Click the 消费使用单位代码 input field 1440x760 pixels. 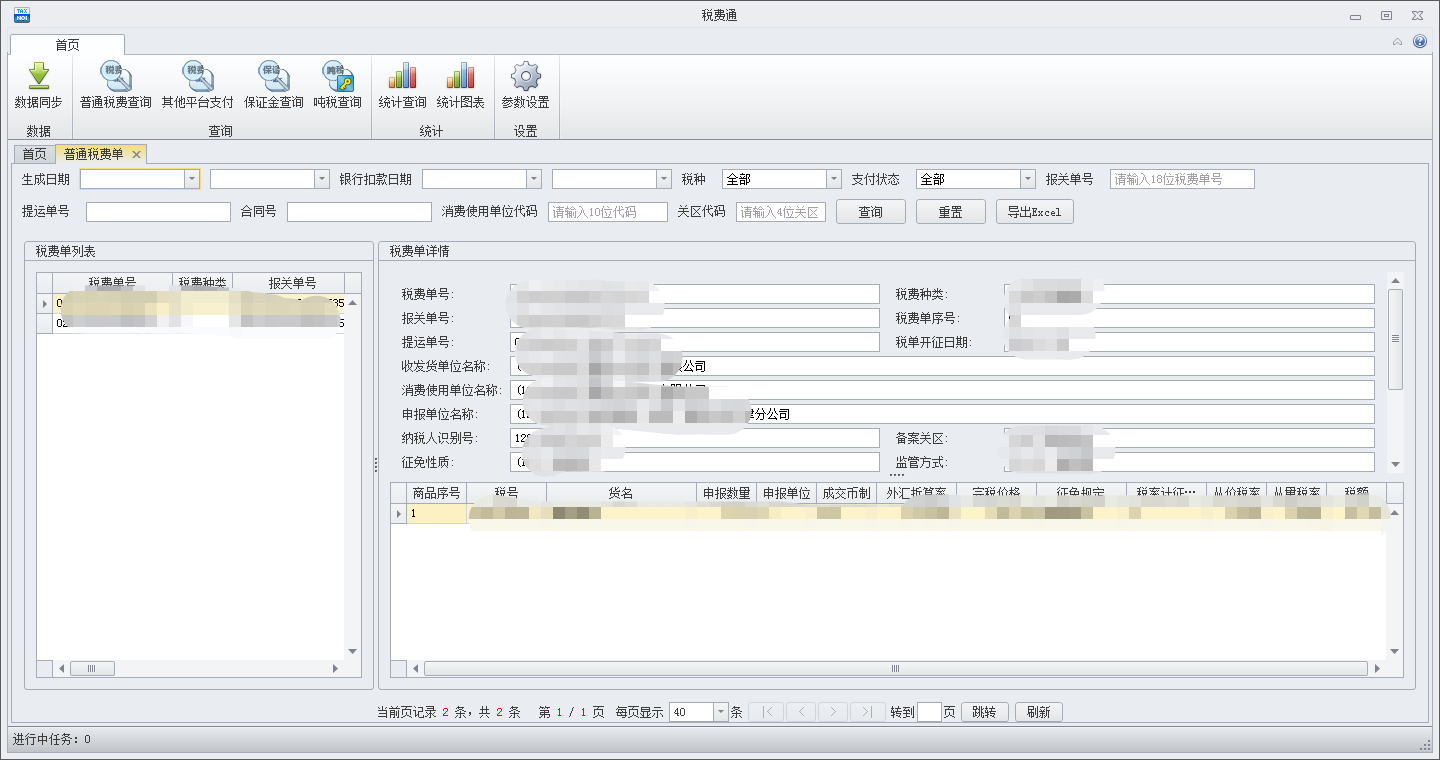607,212
